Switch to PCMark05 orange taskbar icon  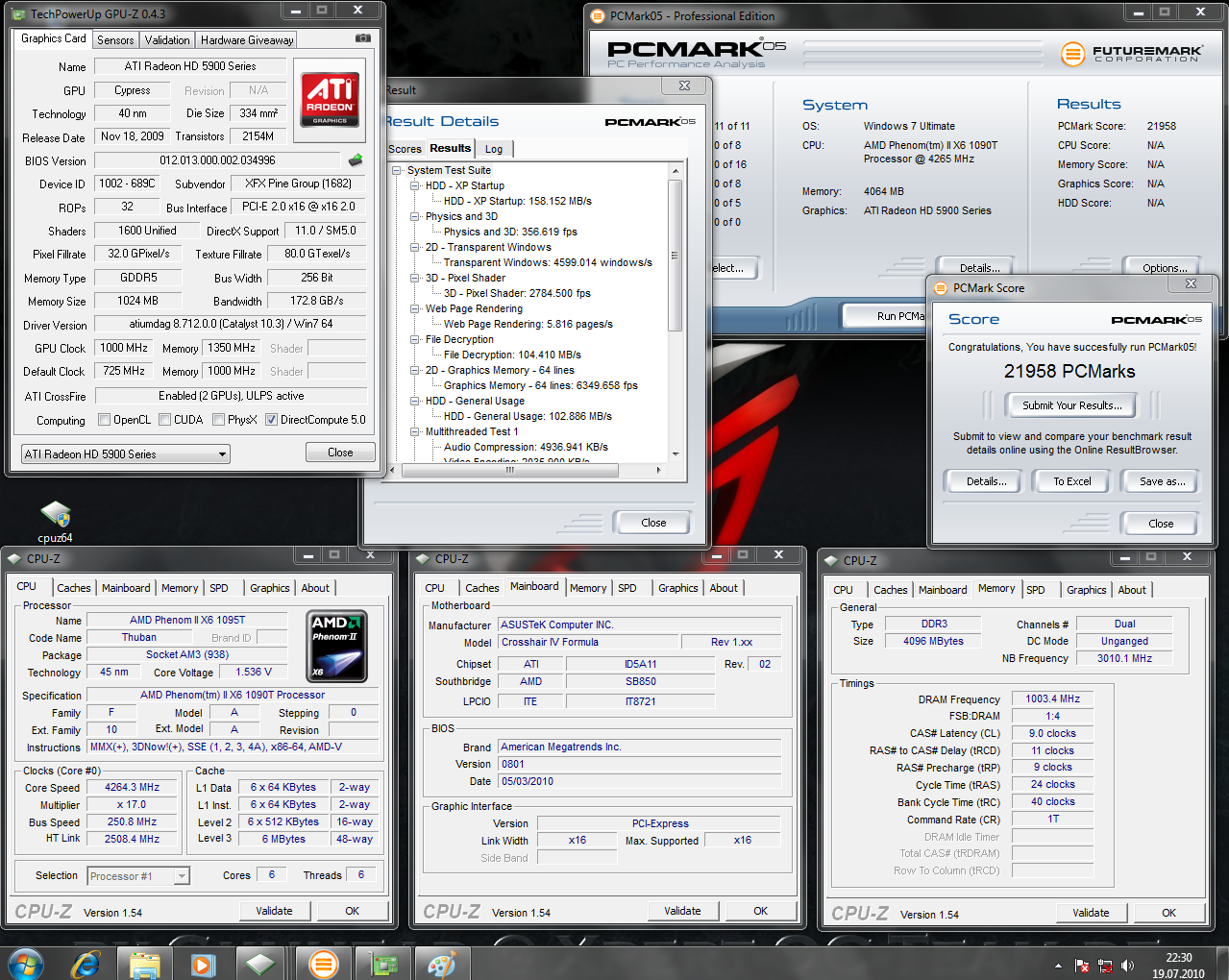(323, 964)
